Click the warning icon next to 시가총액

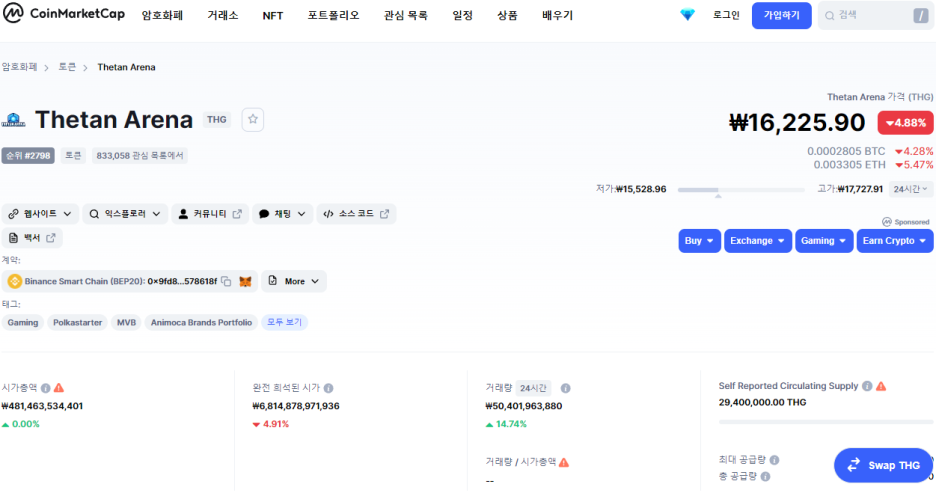click(58, 388)
